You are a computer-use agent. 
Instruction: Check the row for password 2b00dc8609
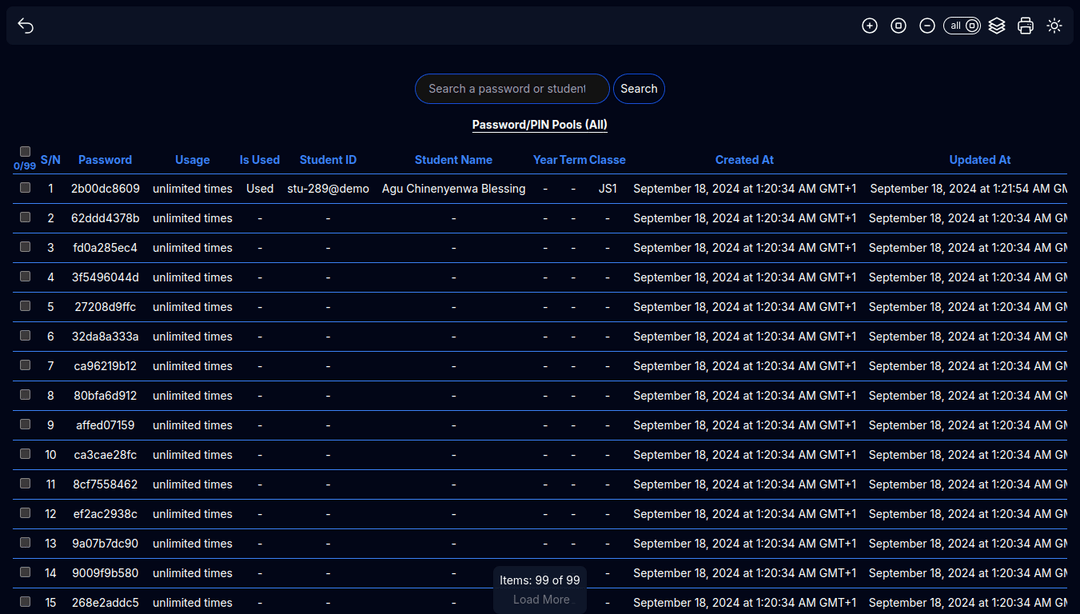pyautogui.click(x=25, y=188)
